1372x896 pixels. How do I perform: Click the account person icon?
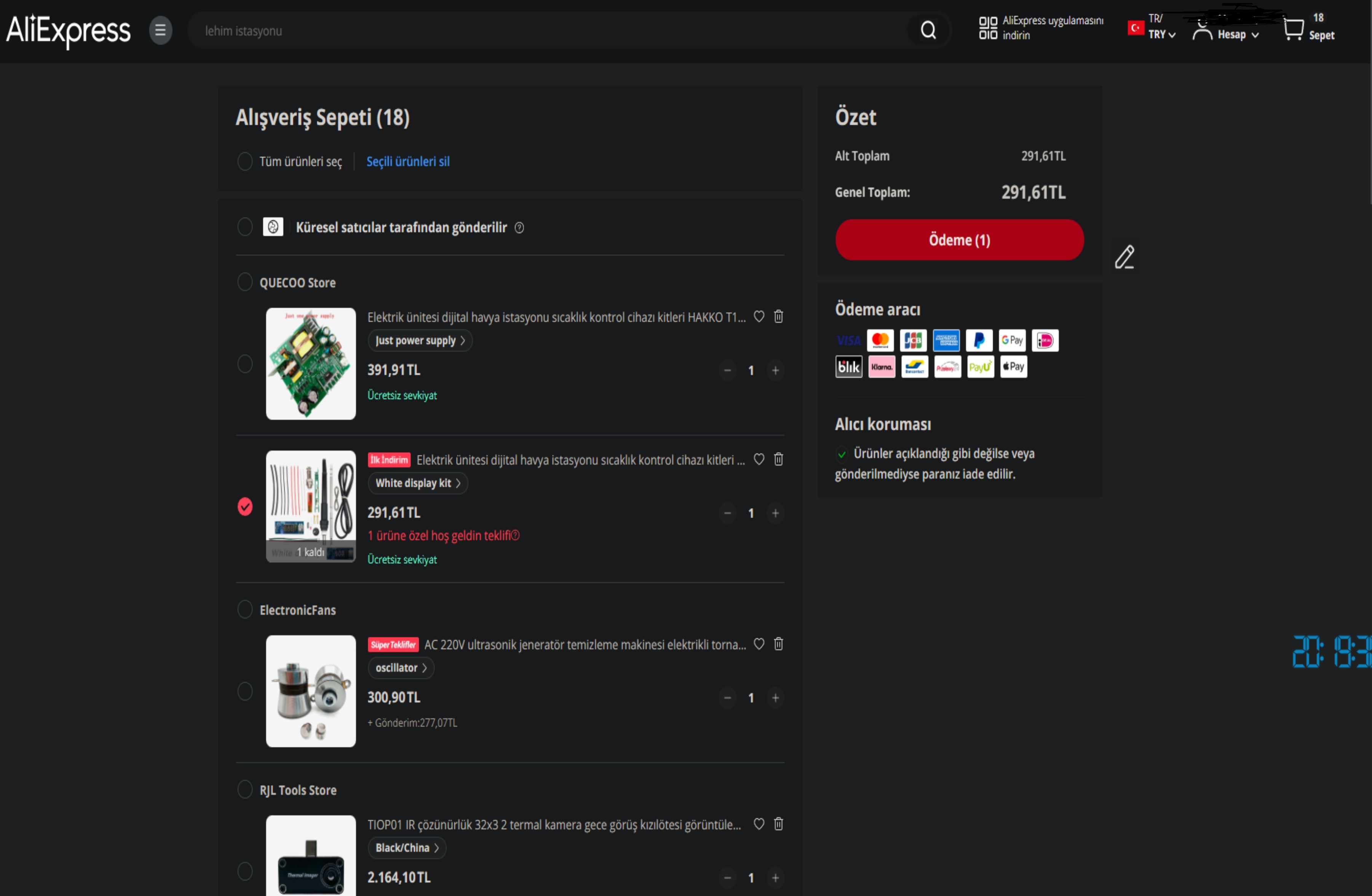[1203, 30]
